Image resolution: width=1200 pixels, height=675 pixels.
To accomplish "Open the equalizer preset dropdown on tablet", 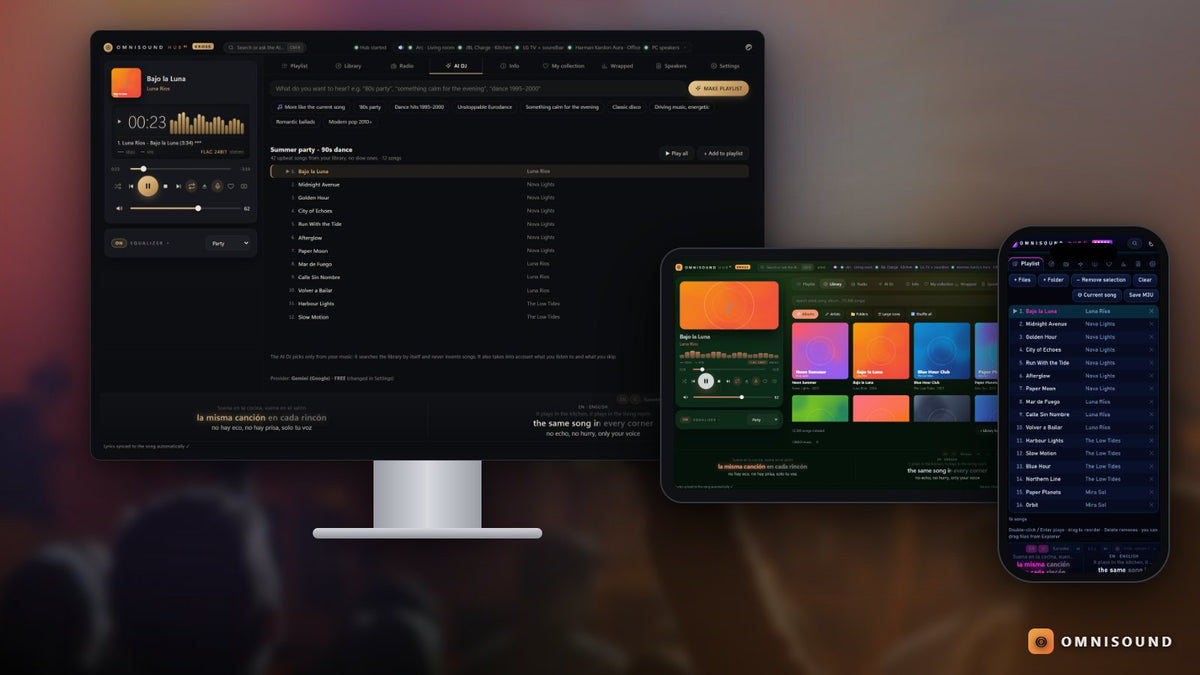I will coord(764,420).
